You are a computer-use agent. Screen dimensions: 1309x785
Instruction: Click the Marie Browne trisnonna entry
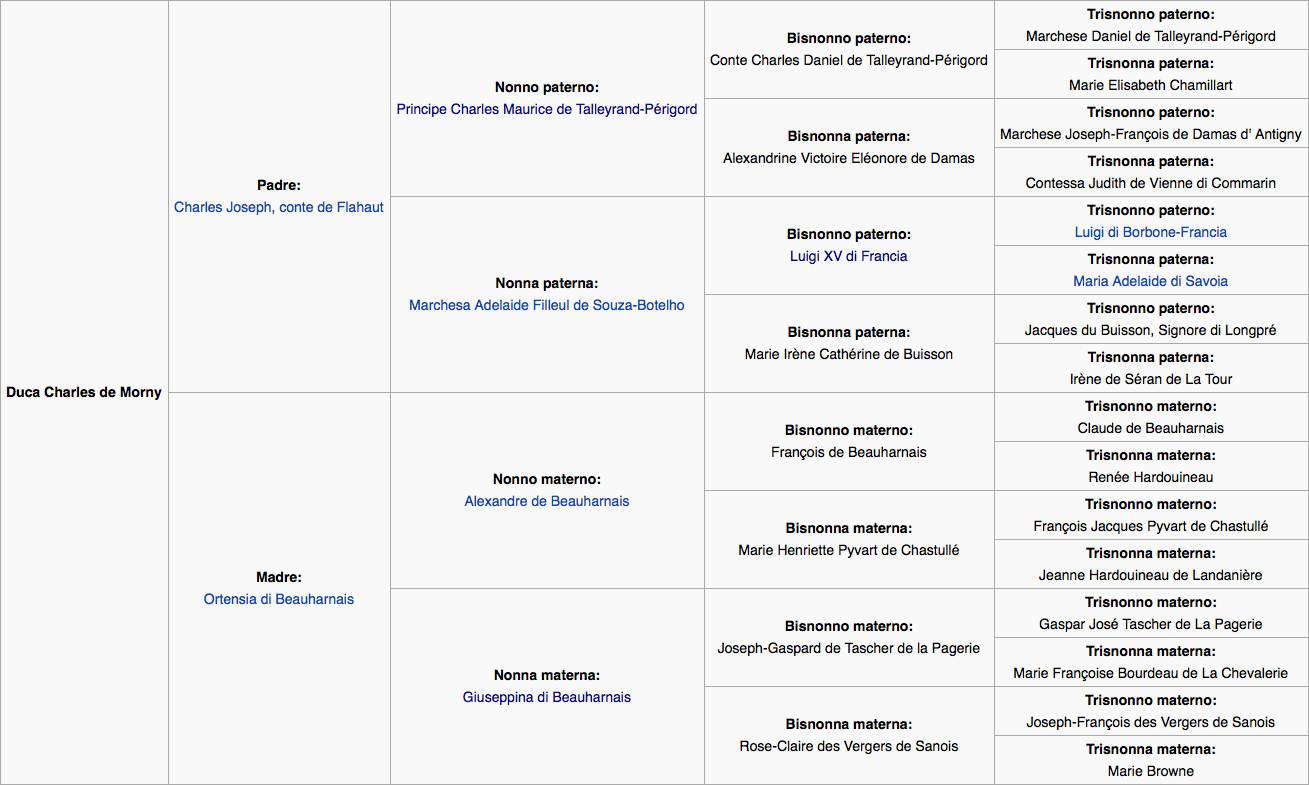(x=1150, y=771)
